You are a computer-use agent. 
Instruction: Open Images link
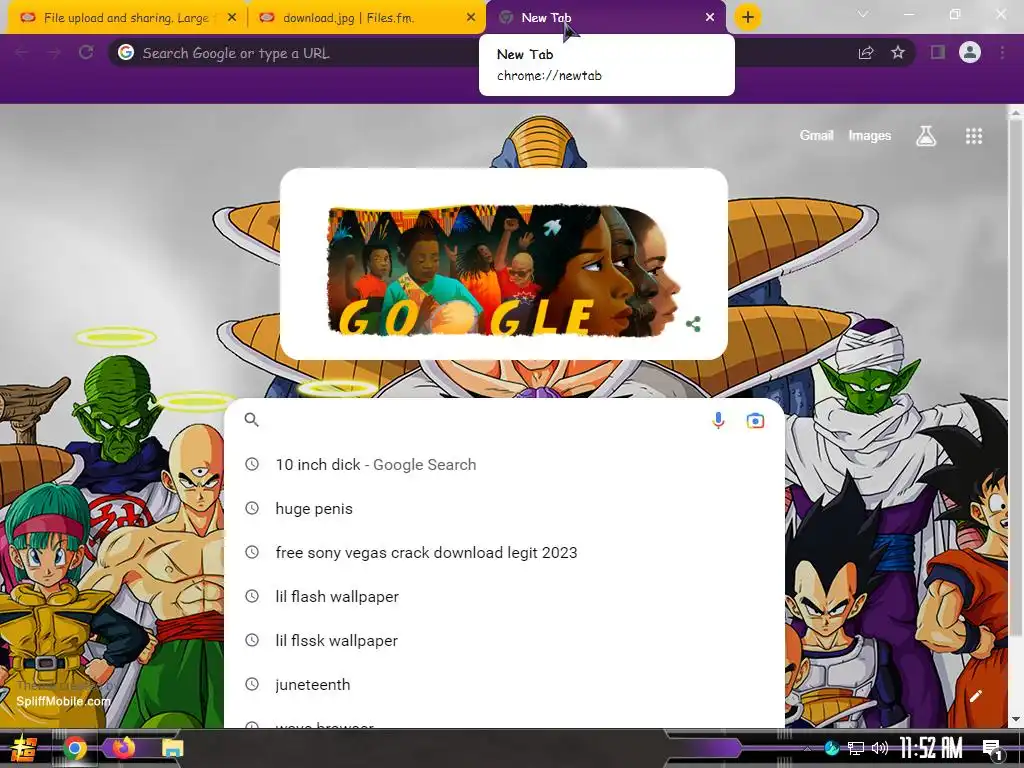(869, 135)
